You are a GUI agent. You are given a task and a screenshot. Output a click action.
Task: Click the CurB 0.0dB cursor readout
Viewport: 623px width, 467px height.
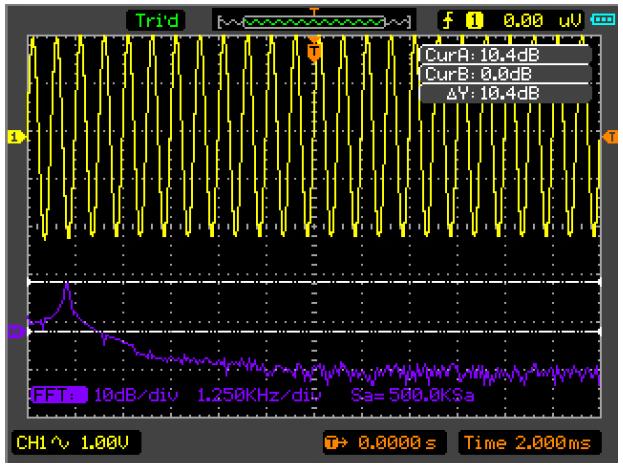coord(505,74)
